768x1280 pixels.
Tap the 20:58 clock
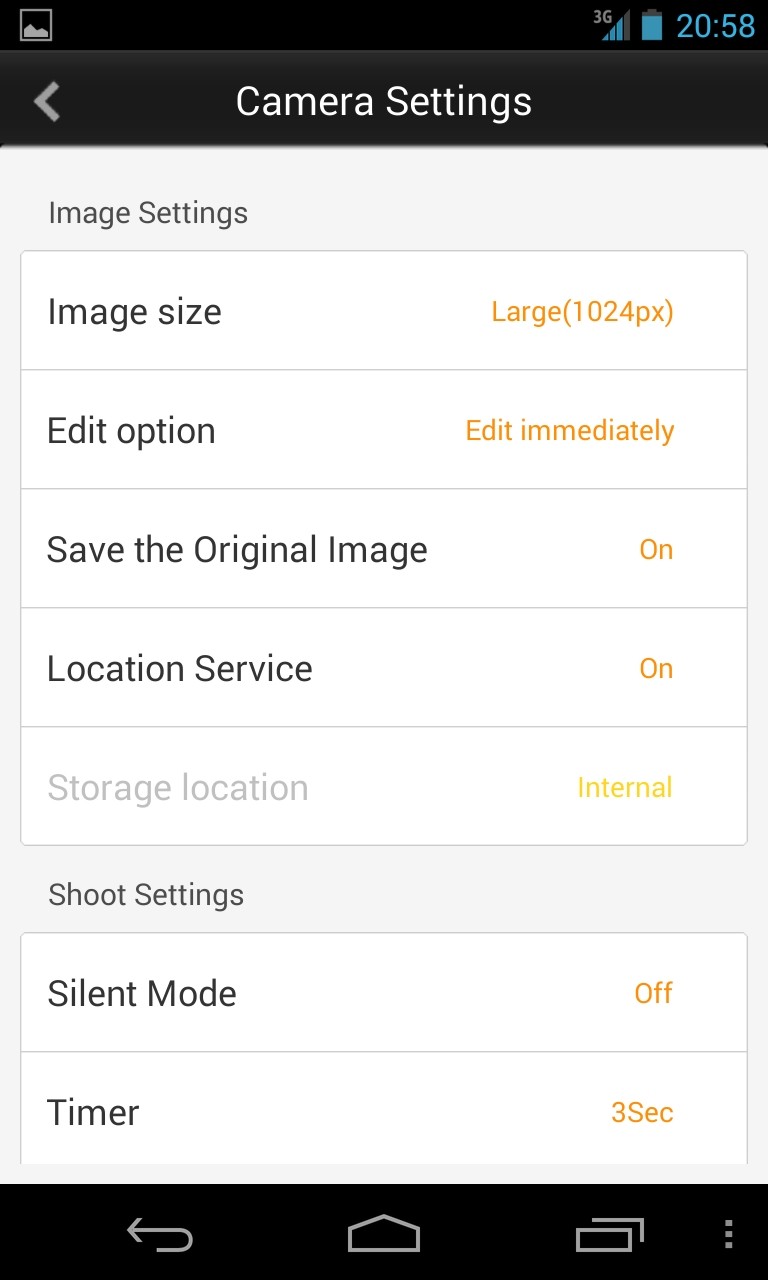(715, 25)
